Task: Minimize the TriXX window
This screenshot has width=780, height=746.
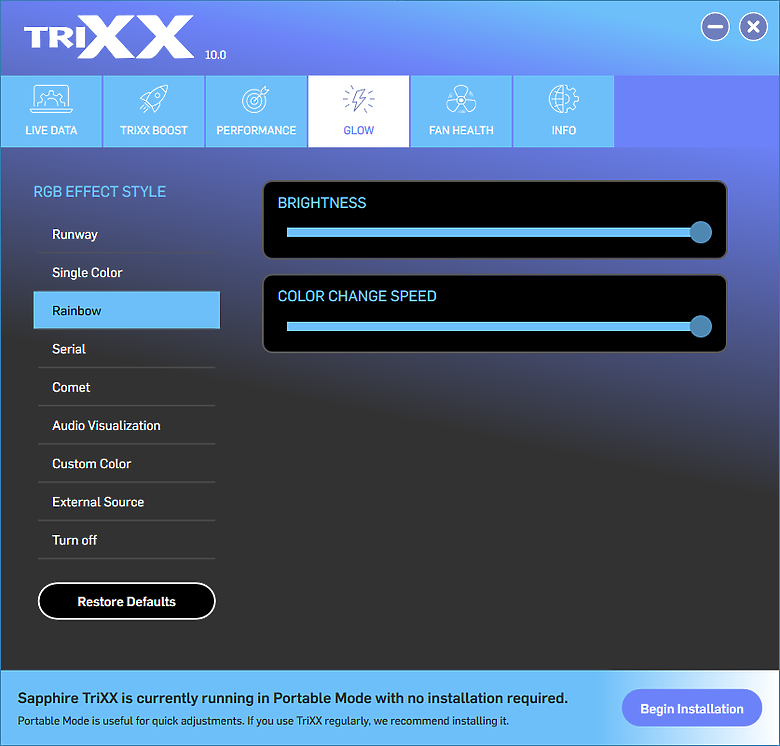Action: pos(715,27)
